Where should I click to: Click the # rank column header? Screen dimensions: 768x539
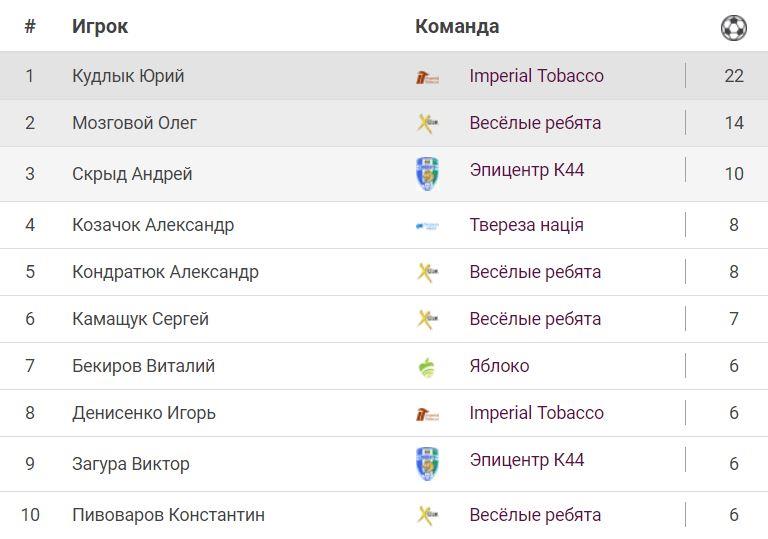click(30, 27)
